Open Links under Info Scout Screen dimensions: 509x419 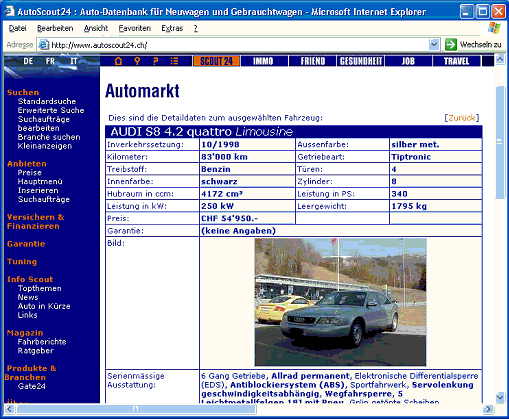pyautogui.click(x=27, y=315)
